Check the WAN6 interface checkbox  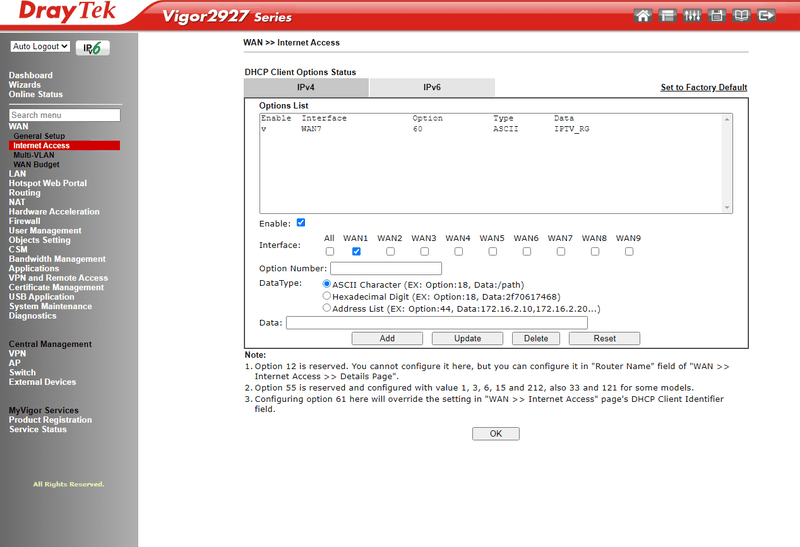(527, 252)
